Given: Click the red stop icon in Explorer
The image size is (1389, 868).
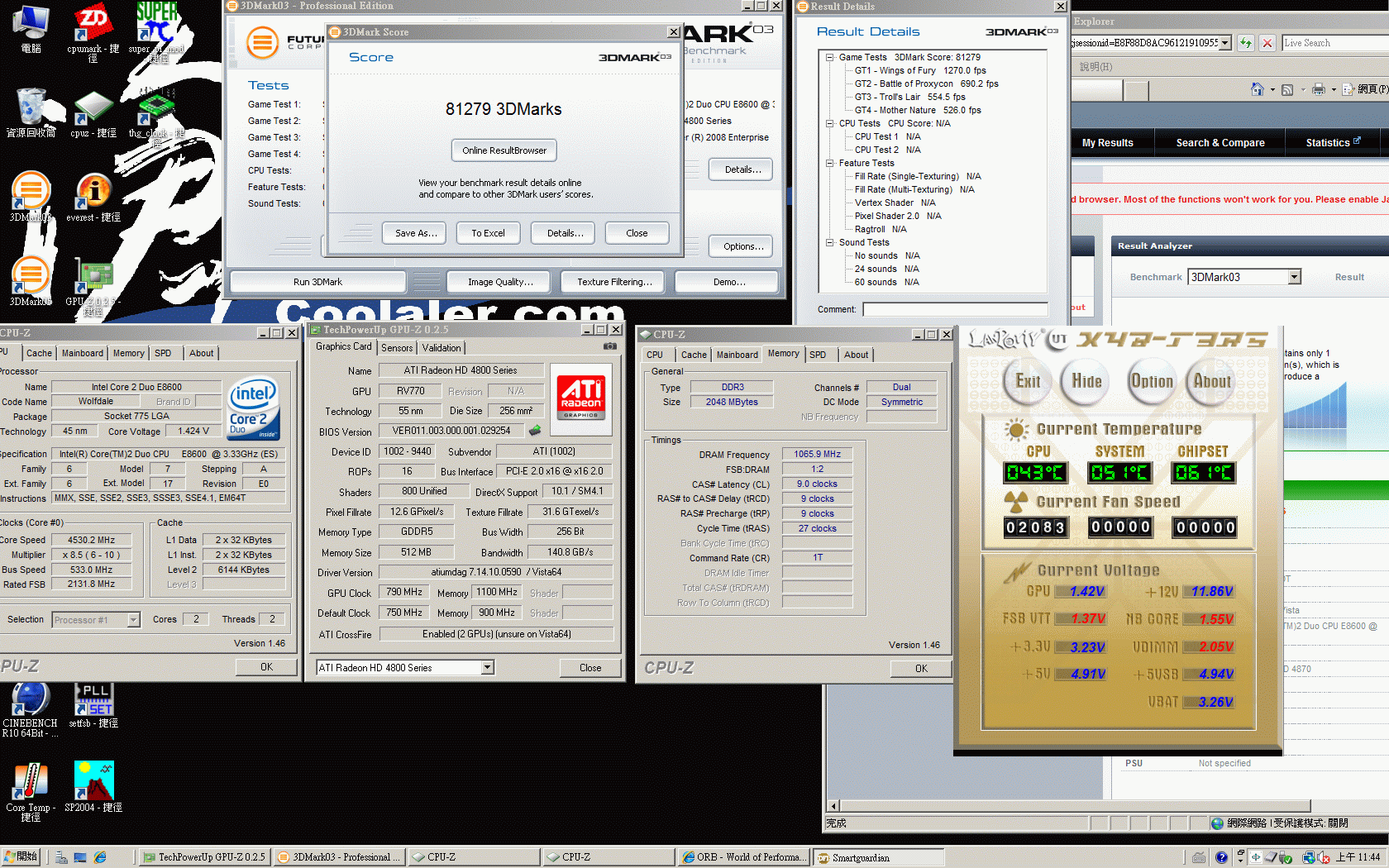Looking at the screenshot, I should coord(1267,43).
